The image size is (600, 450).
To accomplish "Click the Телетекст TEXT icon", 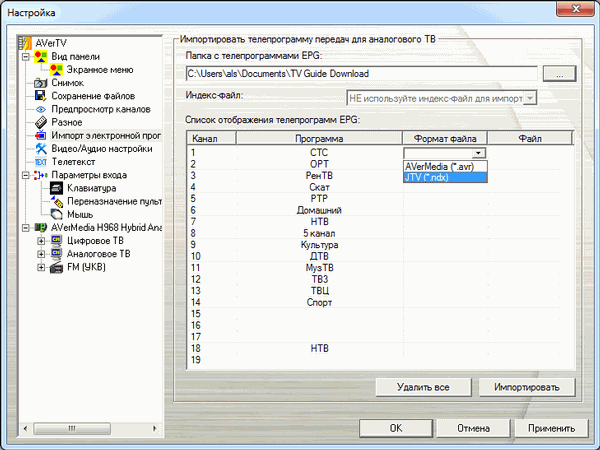I will click(41, 162).
